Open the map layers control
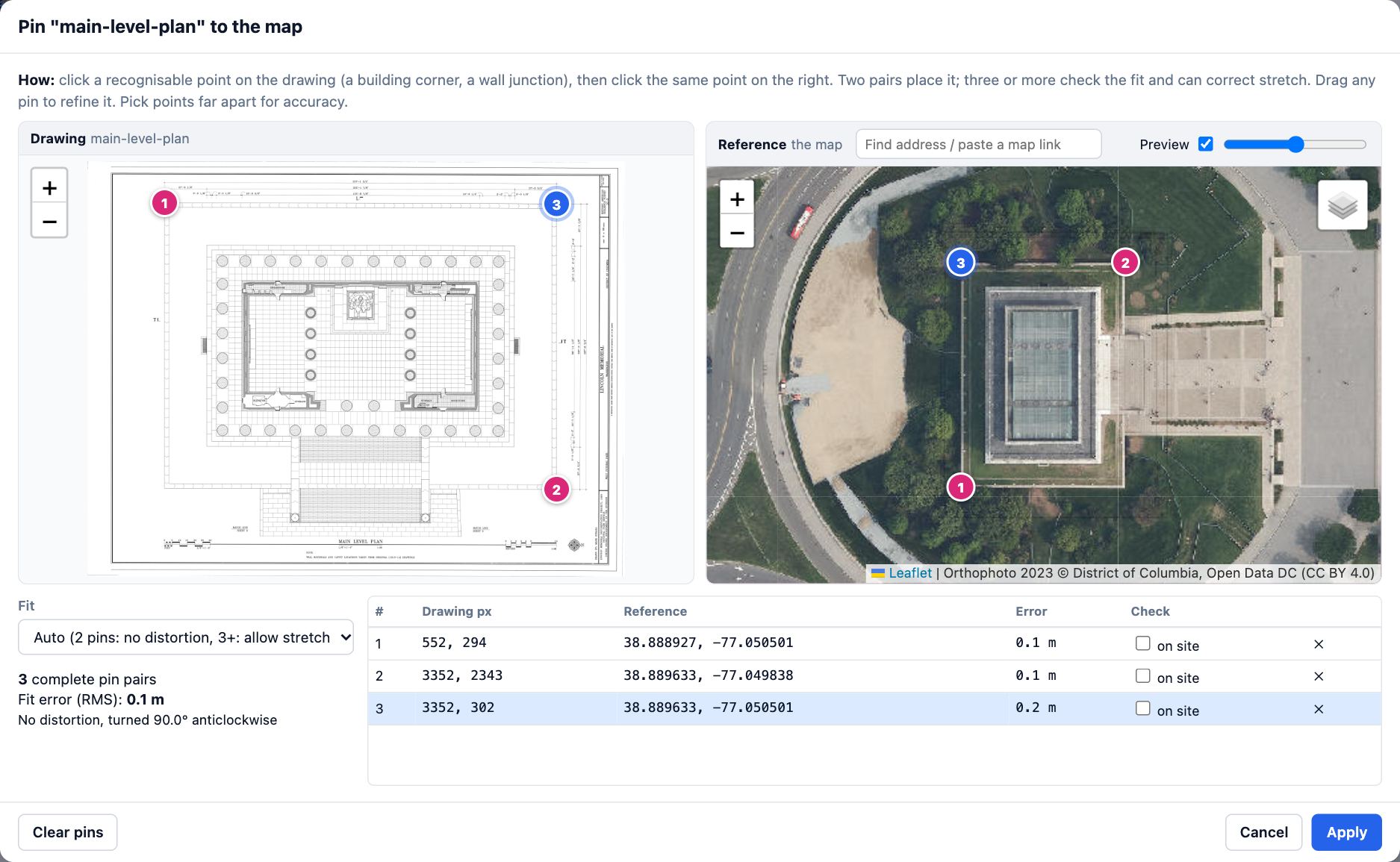The width and height of the screenshot is (1400, 862). pos(1343,205)
